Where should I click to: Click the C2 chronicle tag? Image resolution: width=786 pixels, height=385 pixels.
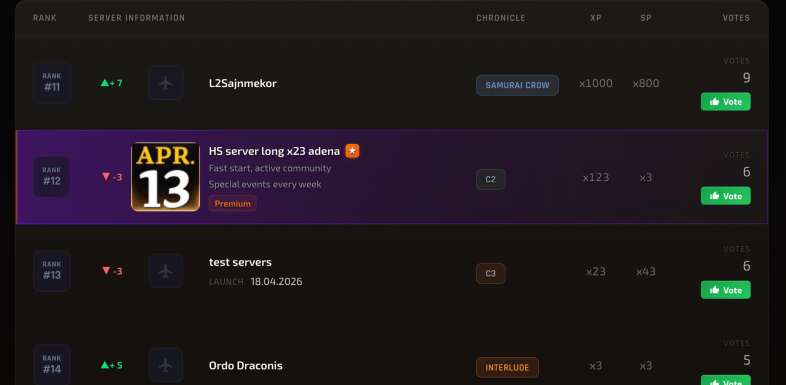point(491,179)
